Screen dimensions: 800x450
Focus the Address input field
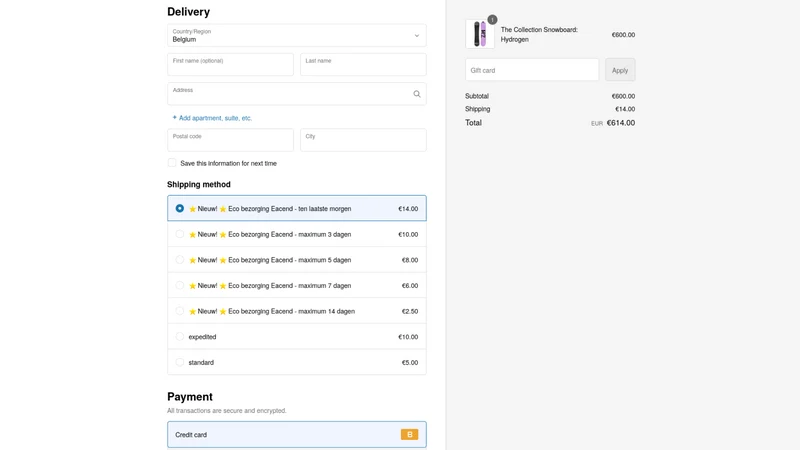297,94
